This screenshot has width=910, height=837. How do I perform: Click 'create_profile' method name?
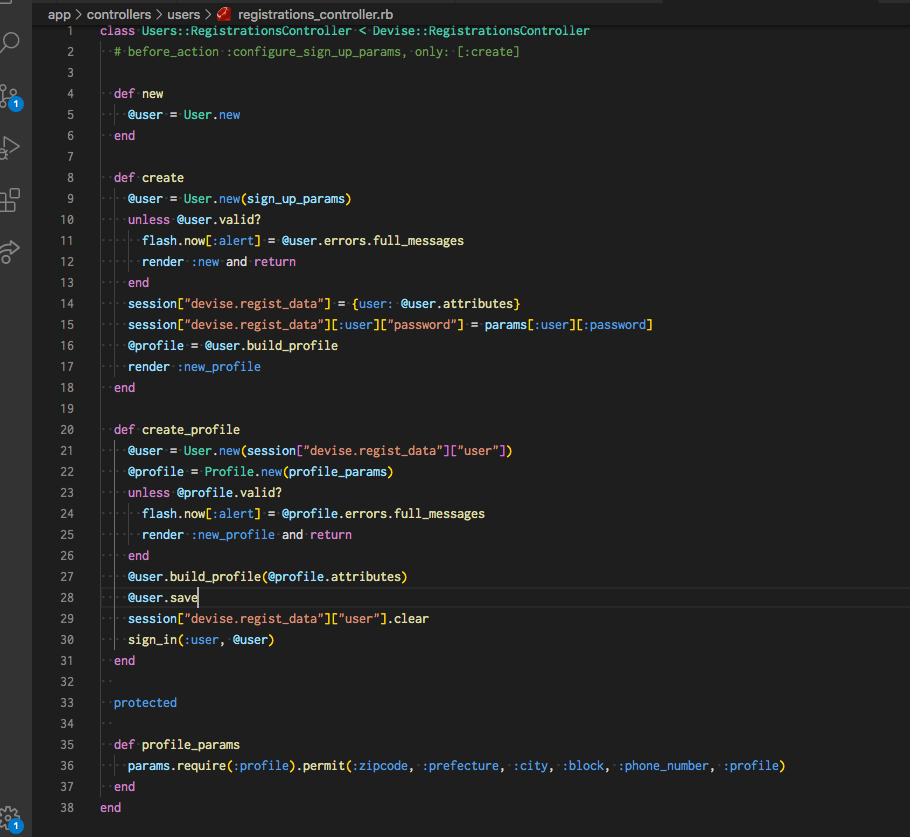[x=191, y=430]
